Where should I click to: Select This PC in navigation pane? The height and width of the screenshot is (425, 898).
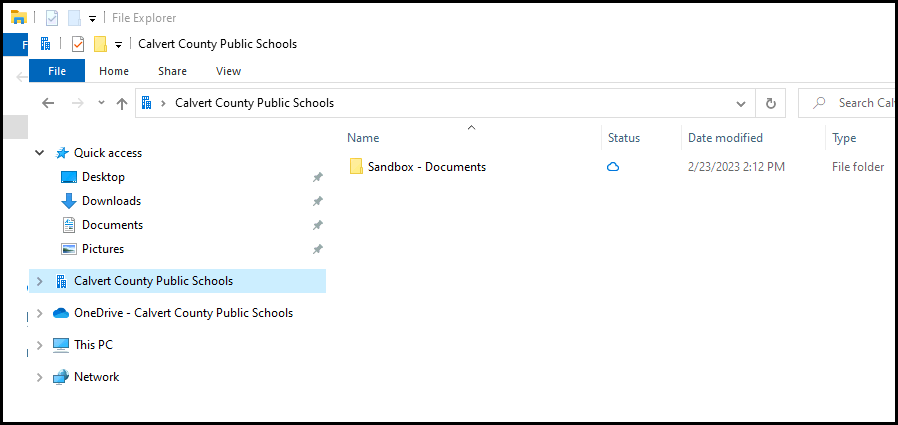(93, 345)
